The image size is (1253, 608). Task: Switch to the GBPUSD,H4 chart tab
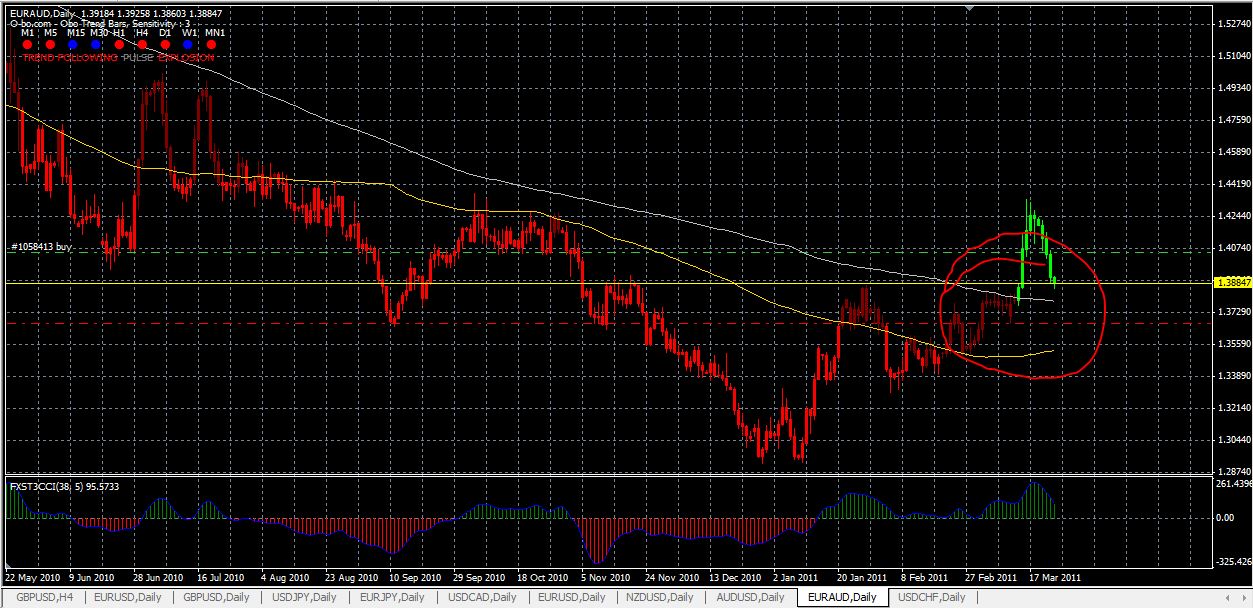point(43,597)
